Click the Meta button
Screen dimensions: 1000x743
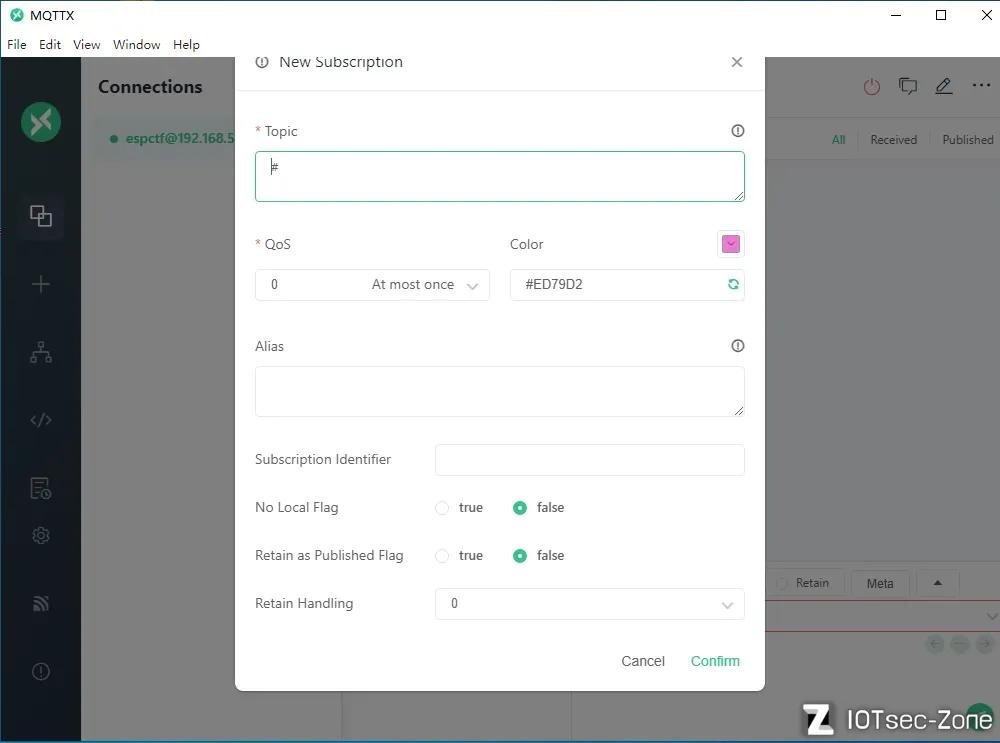coord(880,584)
